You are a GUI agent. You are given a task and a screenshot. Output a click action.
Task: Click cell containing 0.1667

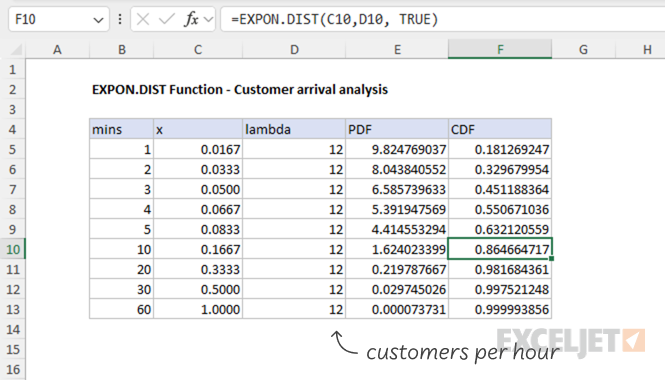(198, 249)
